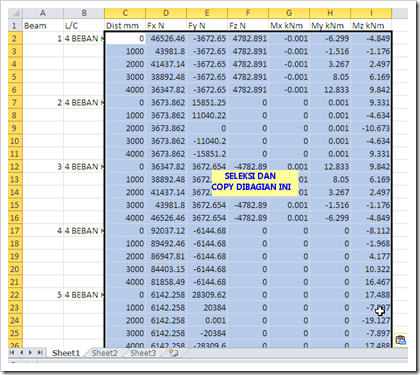This screenshot has height=375, width=420.
Task: Click cell with 16.467 in row 21
Action: coord(371,282)
